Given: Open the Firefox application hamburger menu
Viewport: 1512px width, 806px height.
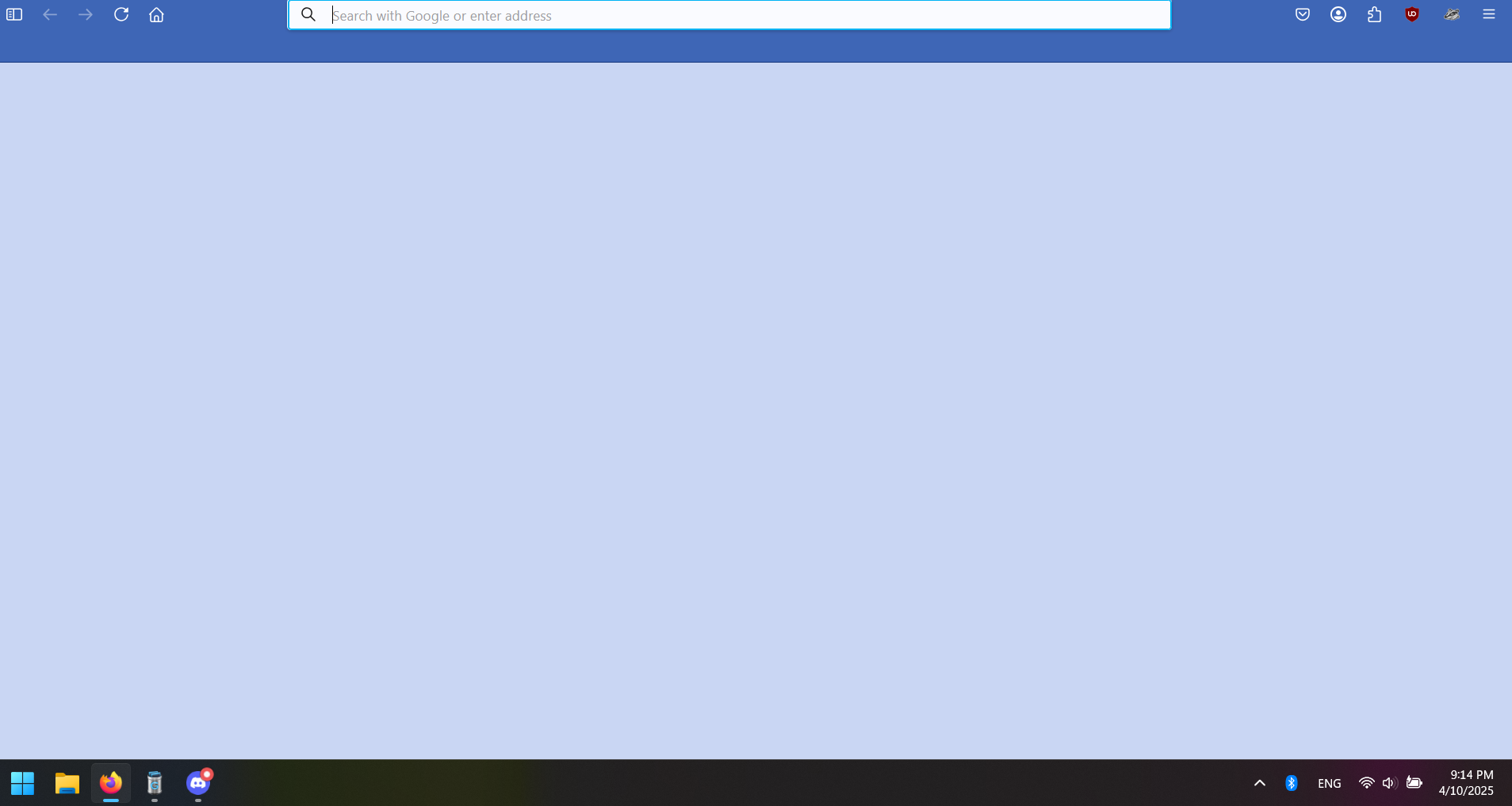Looking at the screenshot, I should pos(1489,15).
